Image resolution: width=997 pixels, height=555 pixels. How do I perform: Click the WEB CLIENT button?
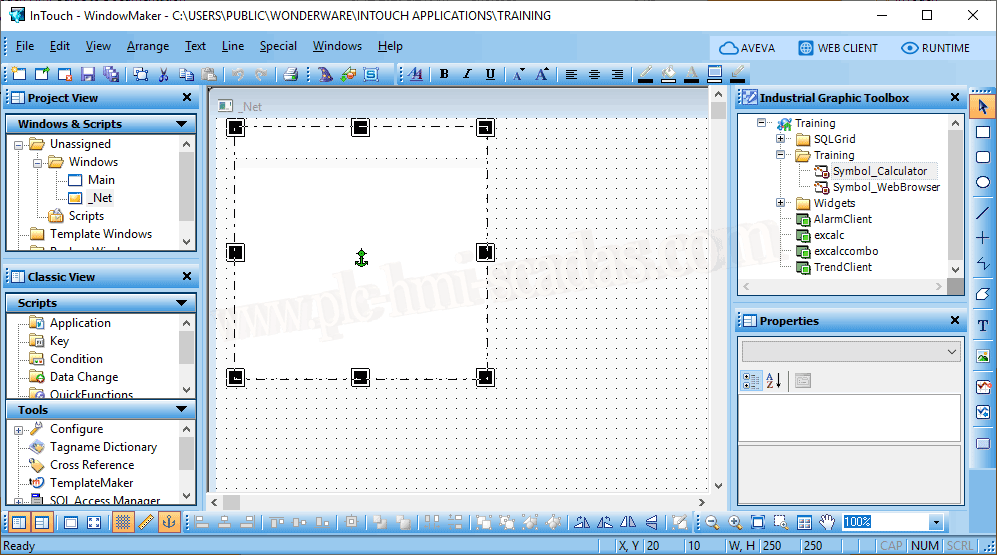tap(838, 48)
